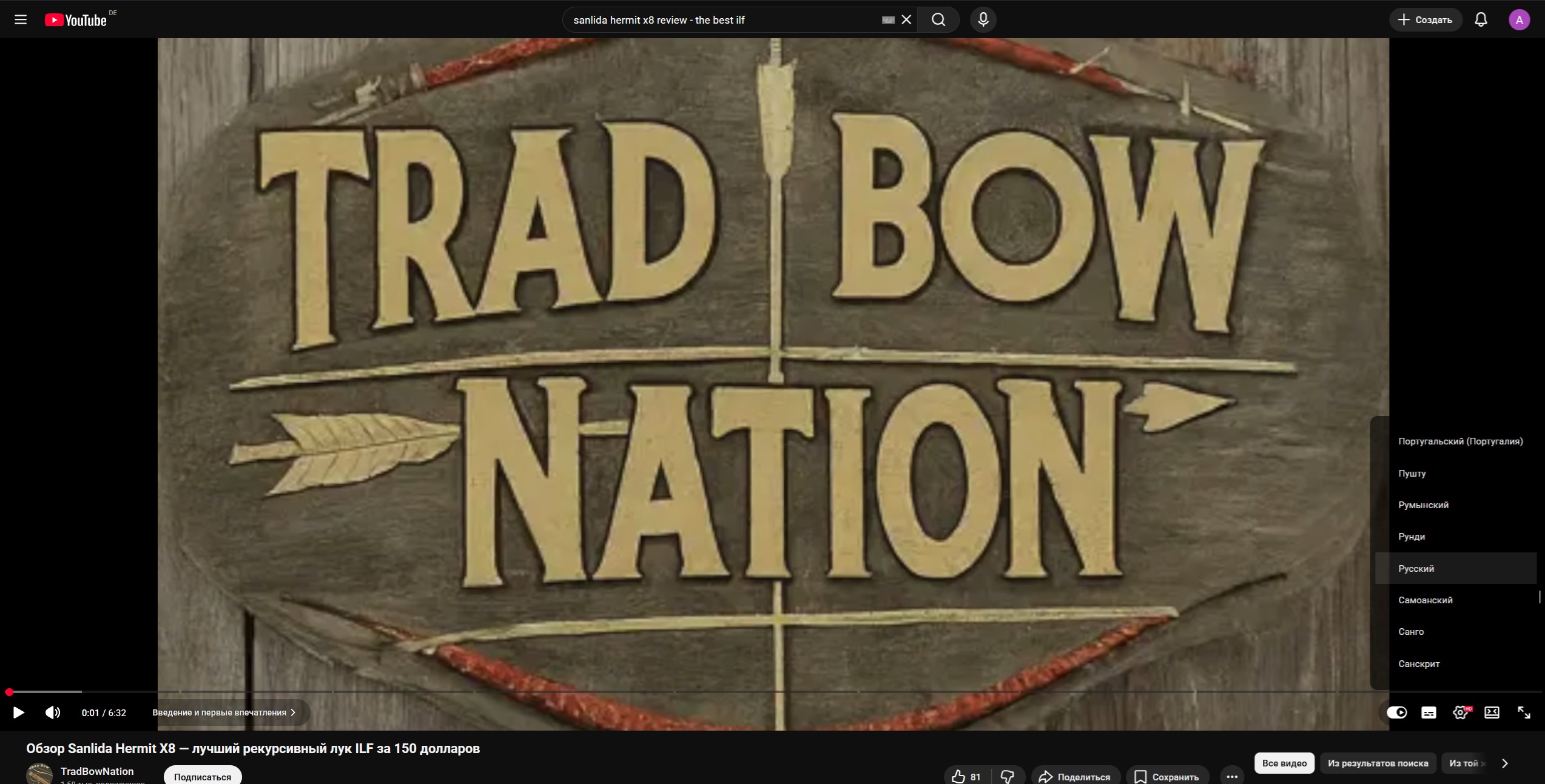The width and height of the screenshot is (1545, 784).
Task: Select Русский in the language list
Action: [x=1416, y=569]
